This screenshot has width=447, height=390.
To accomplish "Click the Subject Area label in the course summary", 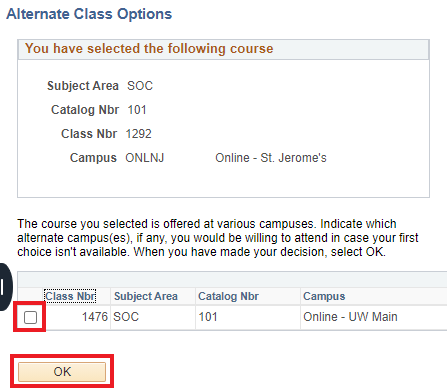I will [x=83, y=86].
